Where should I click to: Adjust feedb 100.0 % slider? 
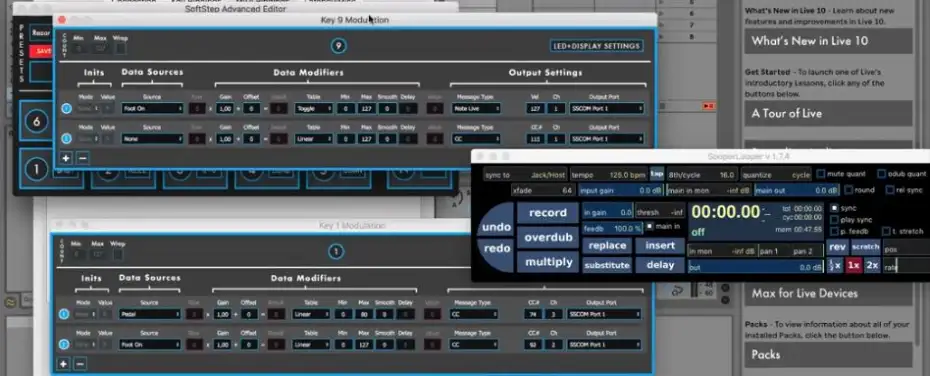tap(613, 228)
